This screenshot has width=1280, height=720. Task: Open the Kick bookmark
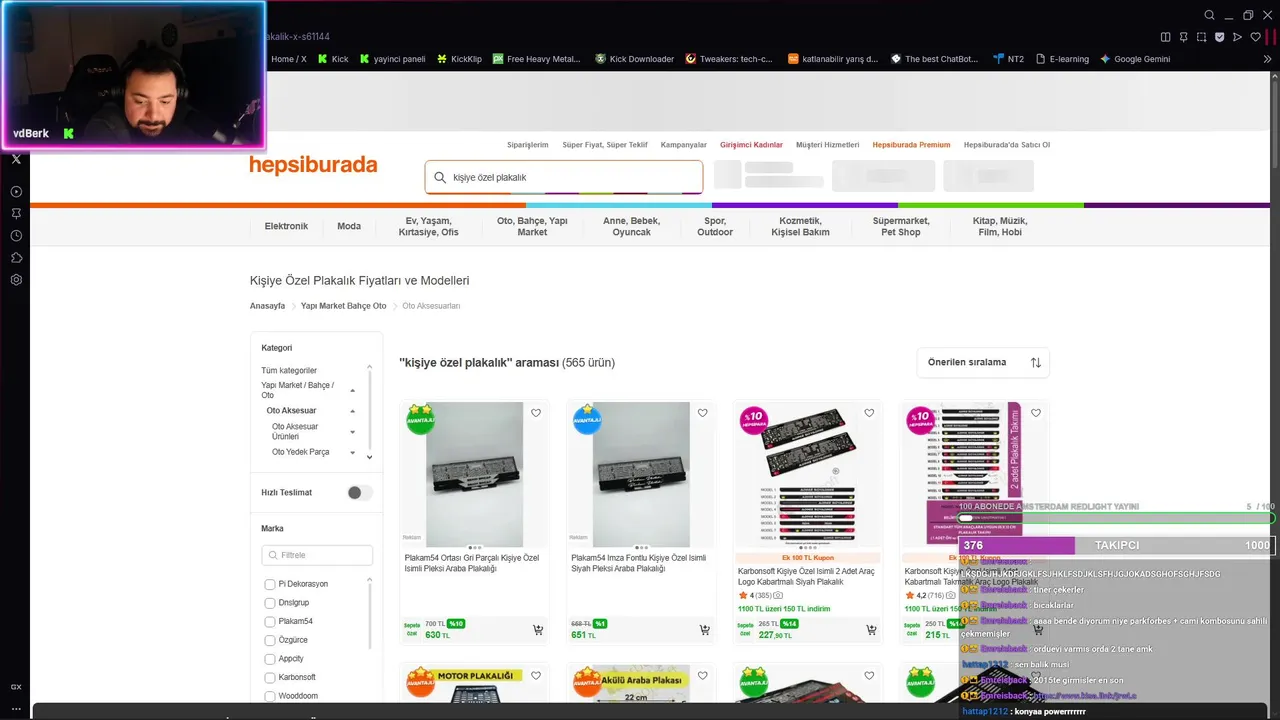pos(333,59)
